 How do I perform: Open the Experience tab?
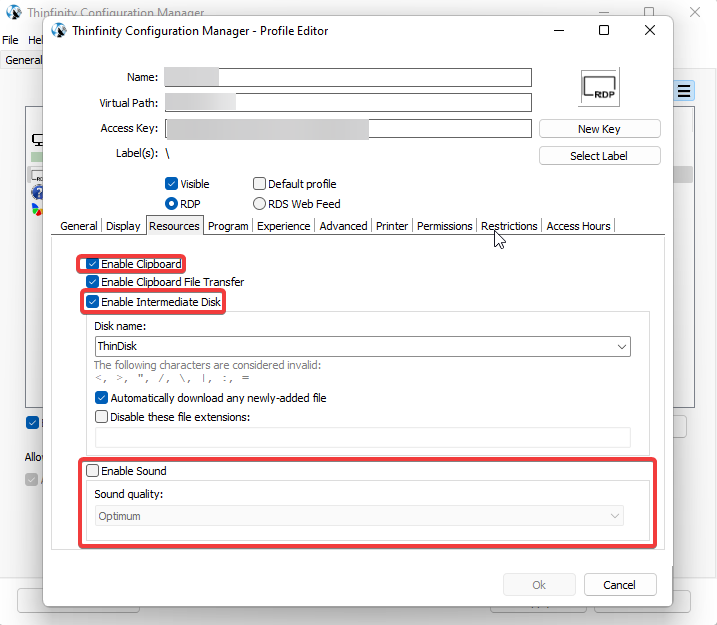[284, 226]
